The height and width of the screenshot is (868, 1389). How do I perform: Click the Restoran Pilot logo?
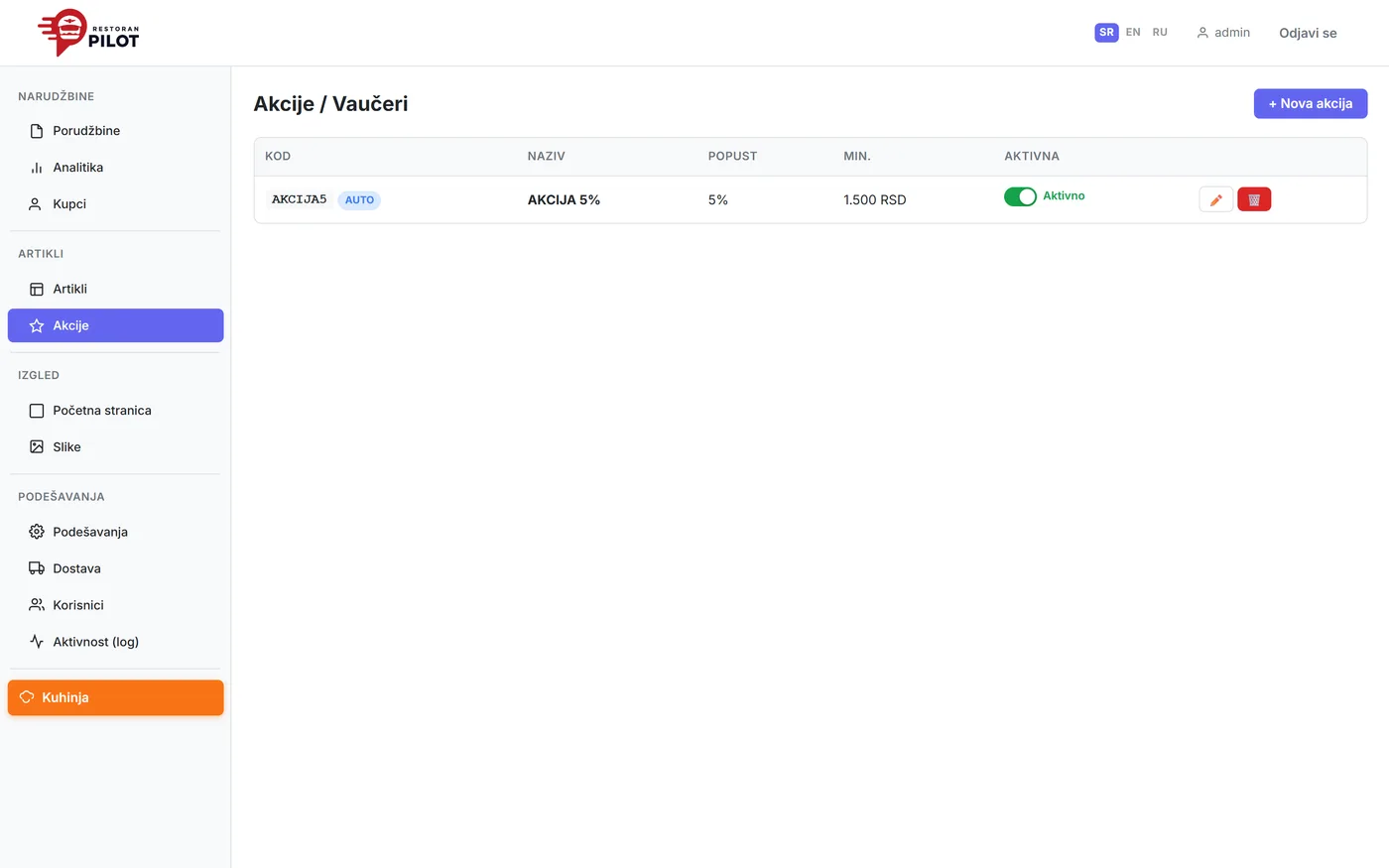click(88, 33)
